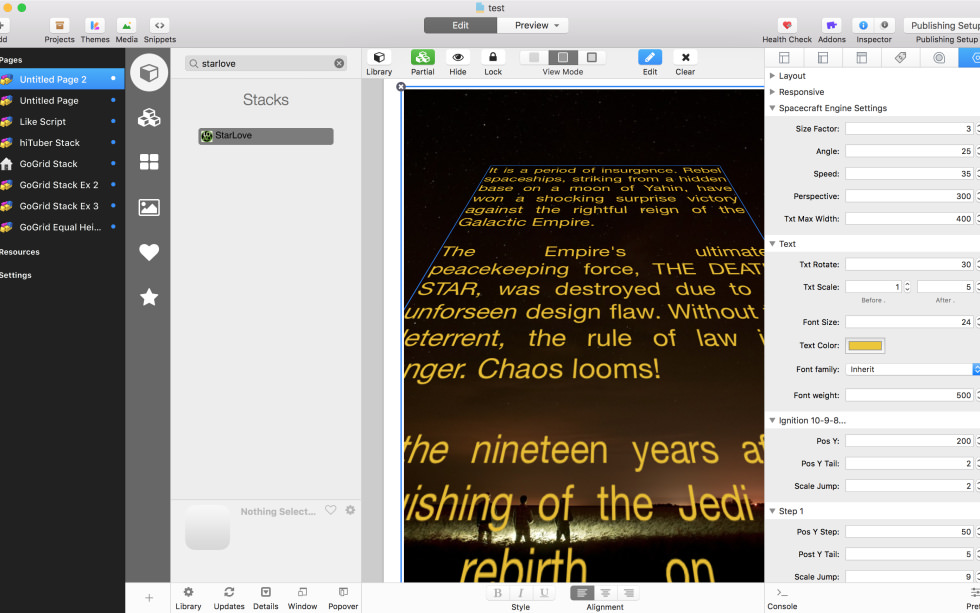Open the Console prompt icon
Screen dimensions: 980x613
coord(782,592)
